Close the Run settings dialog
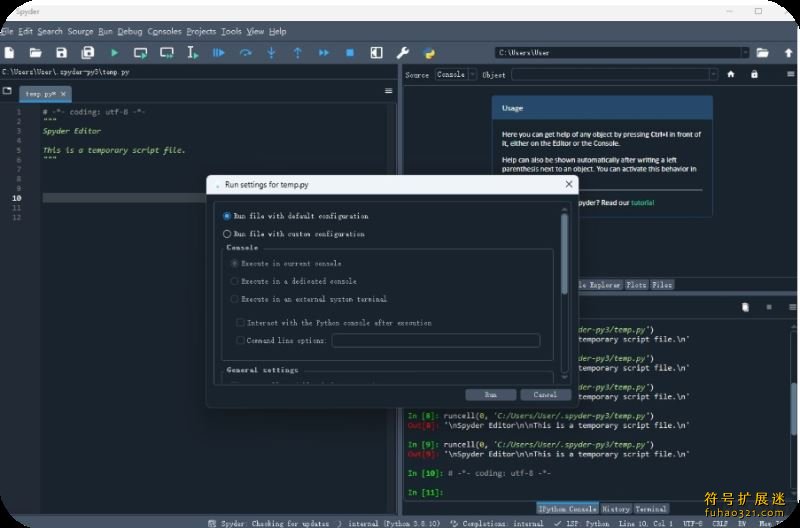 (569, 184)
